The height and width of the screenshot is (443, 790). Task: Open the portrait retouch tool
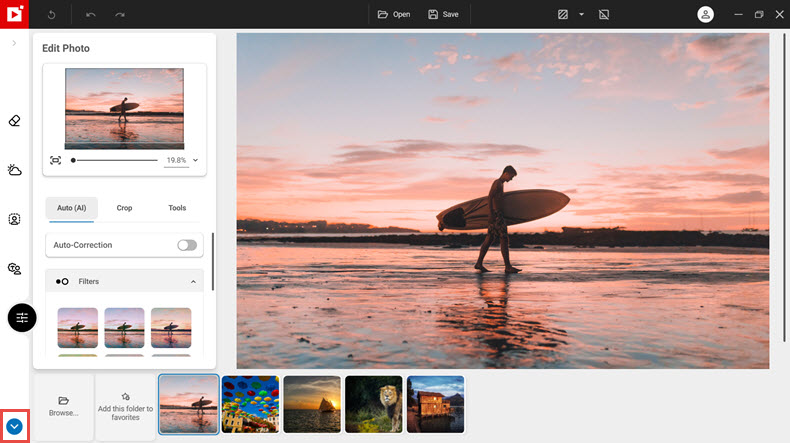click(14, 219)
